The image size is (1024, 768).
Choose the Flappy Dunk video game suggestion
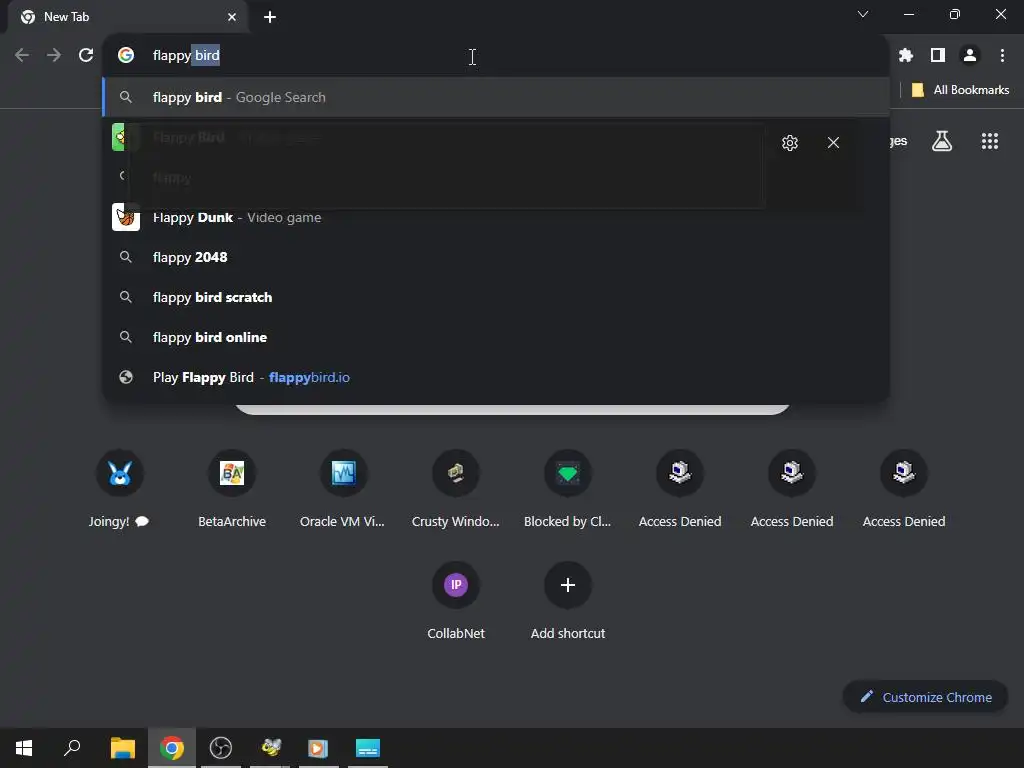pos(496,217)
